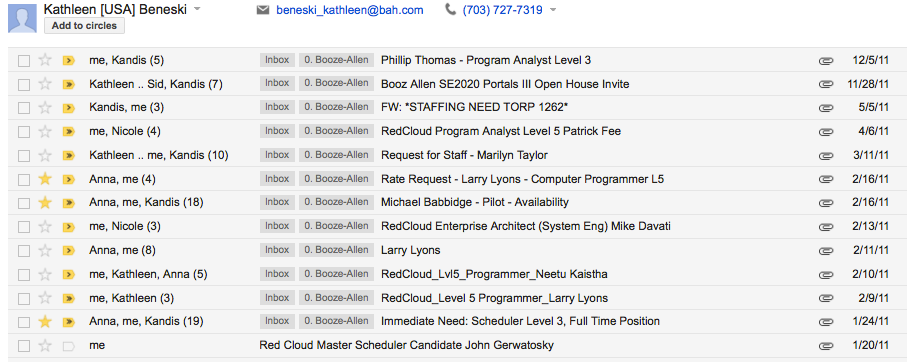Star the Red Cloud Master Scheduler email

click(x=45, y=346)
